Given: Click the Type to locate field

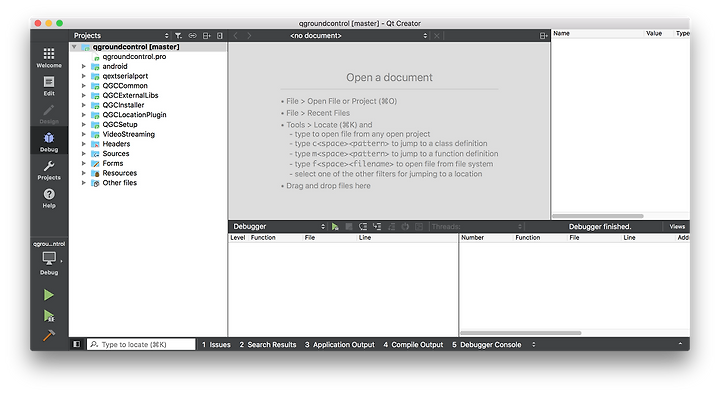Looking at the screenshot, I should [141, 344].
